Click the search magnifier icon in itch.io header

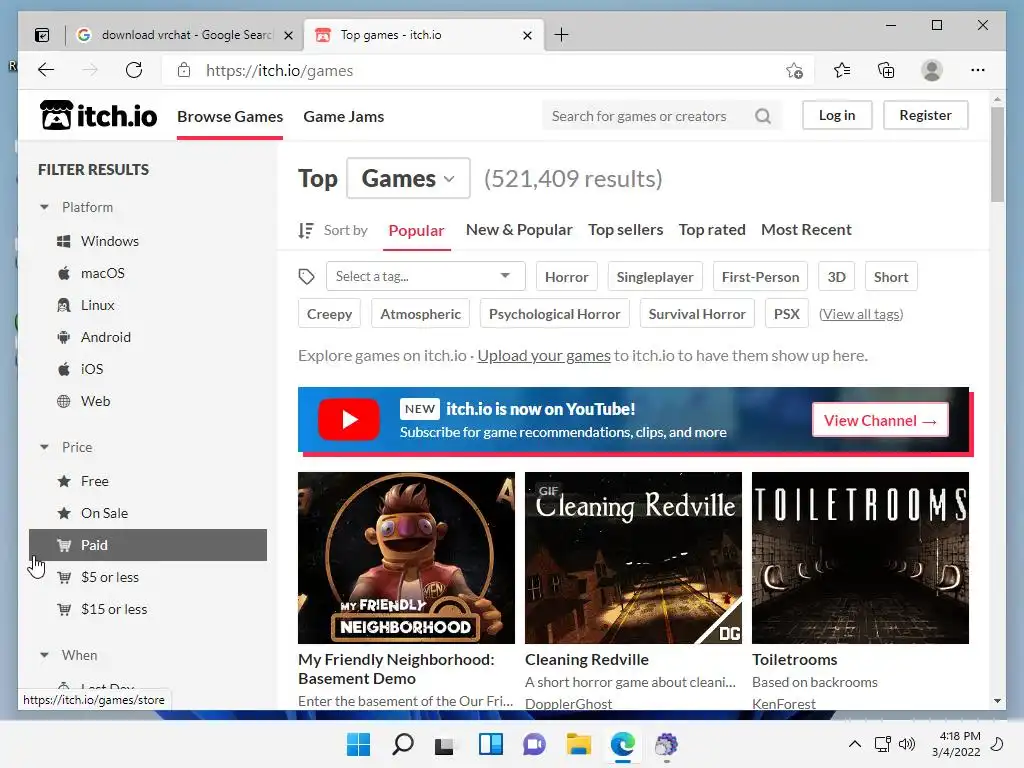coord(763,116)
